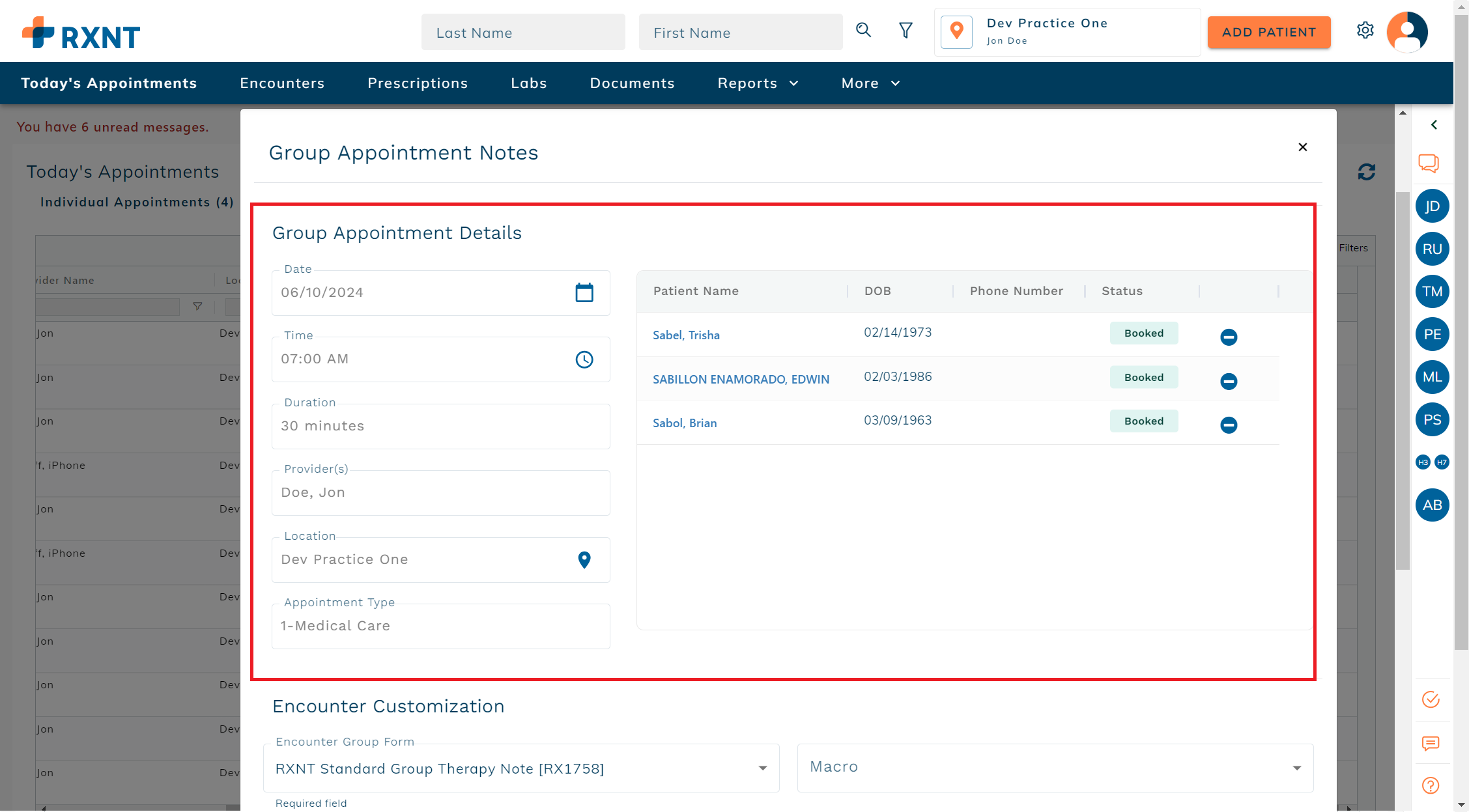
Task: Click the Location field map pin icon
Action: point(584,560)
